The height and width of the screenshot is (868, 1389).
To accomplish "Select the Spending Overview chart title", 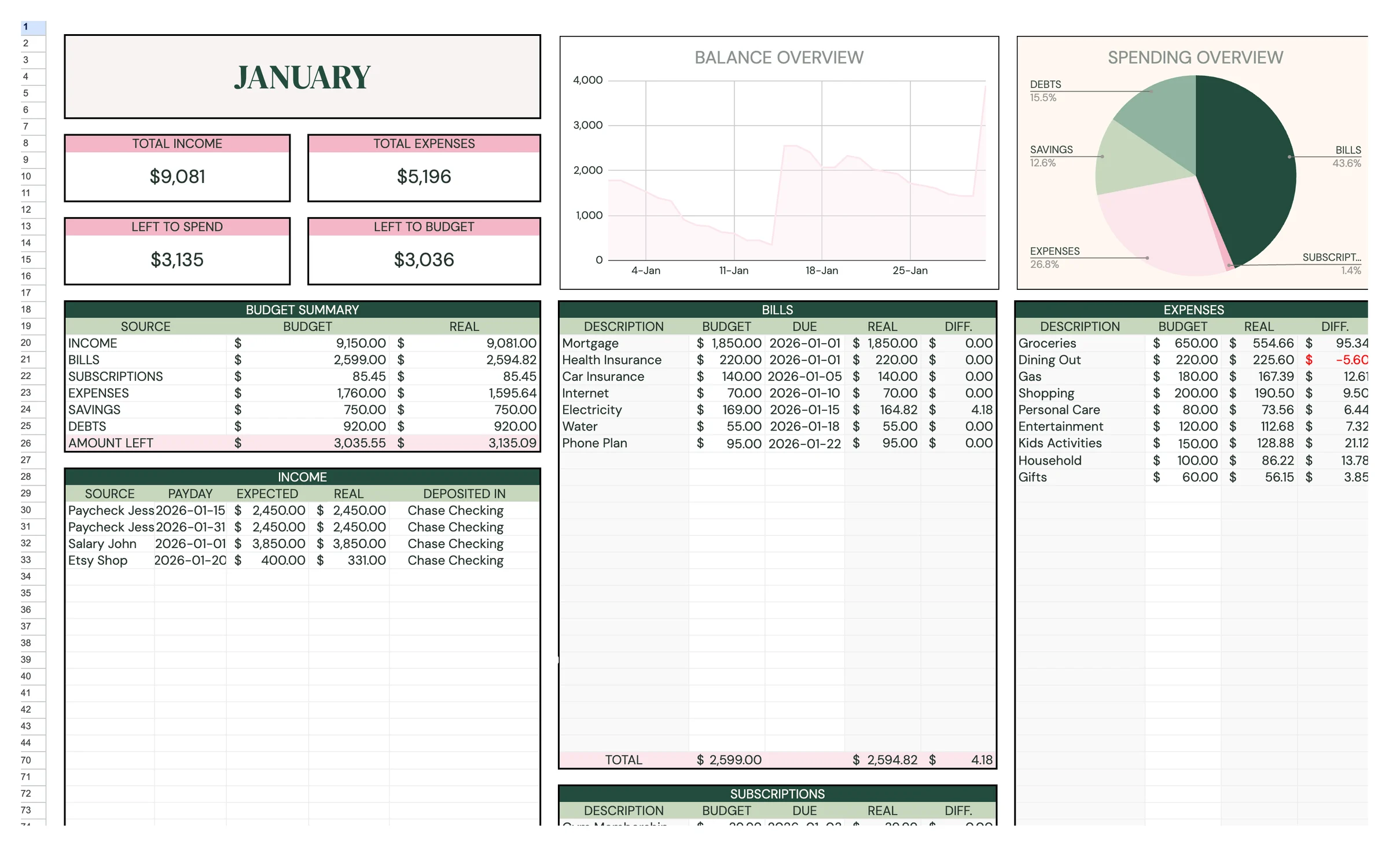I will click(1195, 58).
